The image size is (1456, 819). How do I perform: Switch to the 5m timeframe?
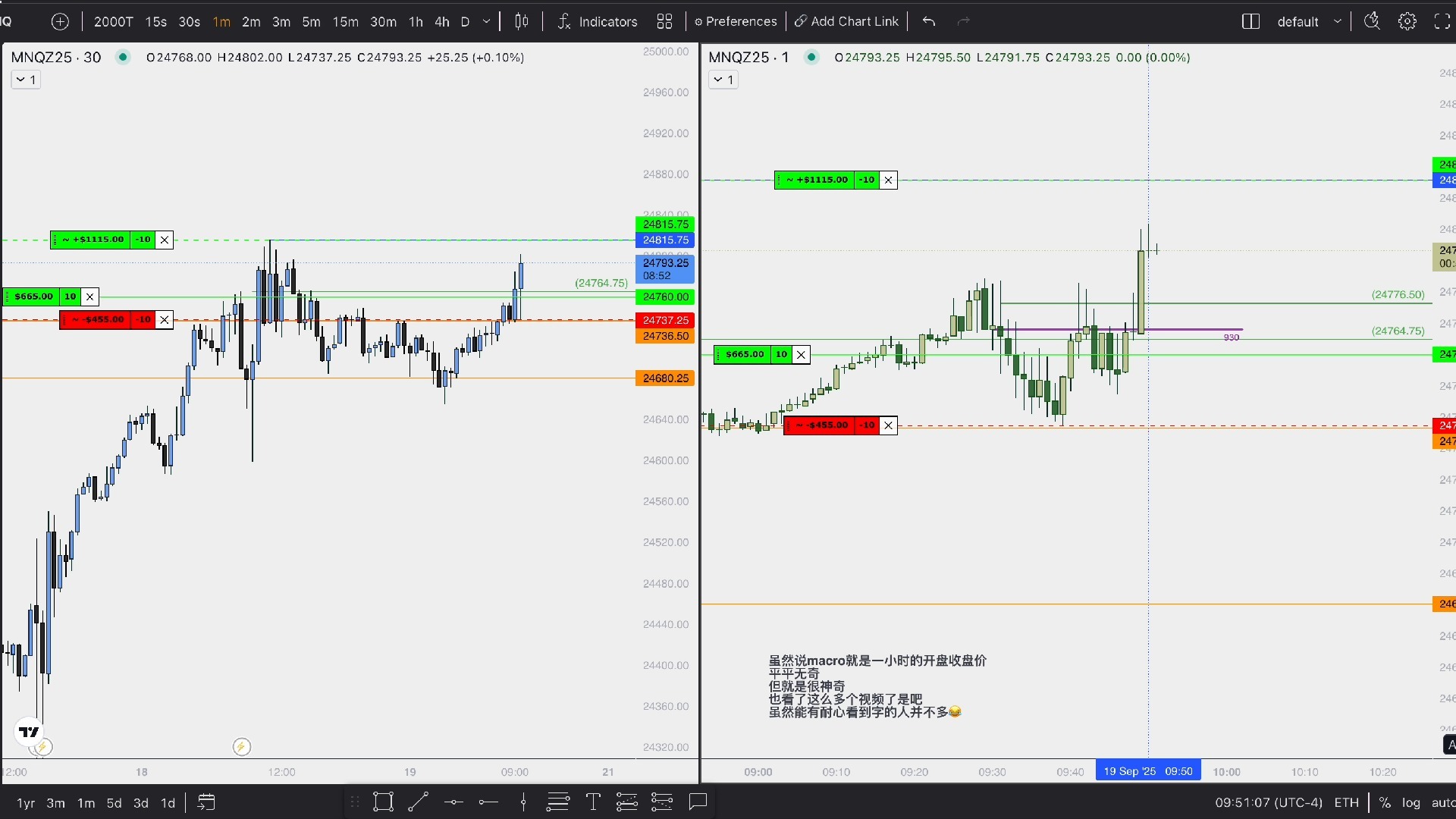[311, 21]
